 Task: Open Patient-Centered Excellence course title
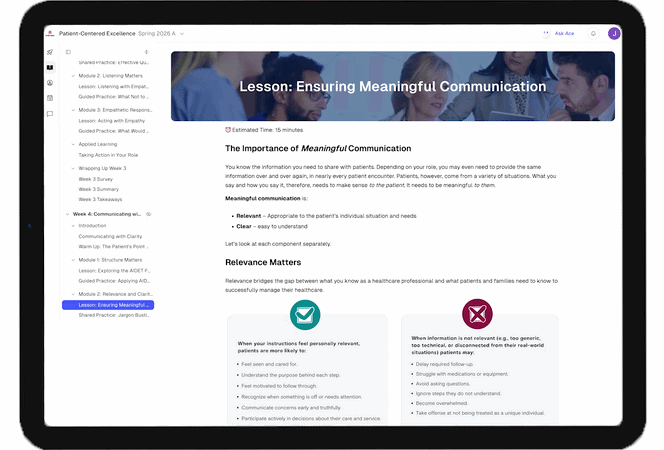(x=97, y=33)
